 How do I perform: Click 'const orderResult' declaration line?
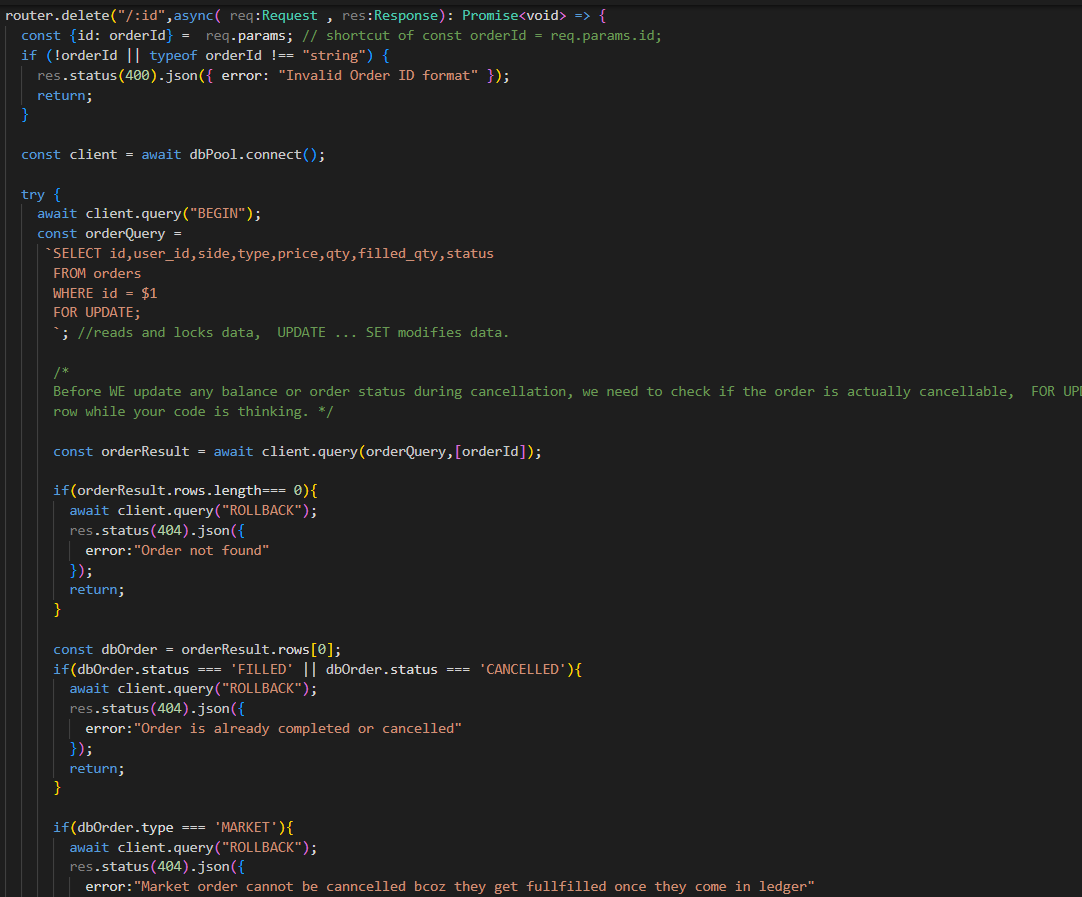pos(297,451)
